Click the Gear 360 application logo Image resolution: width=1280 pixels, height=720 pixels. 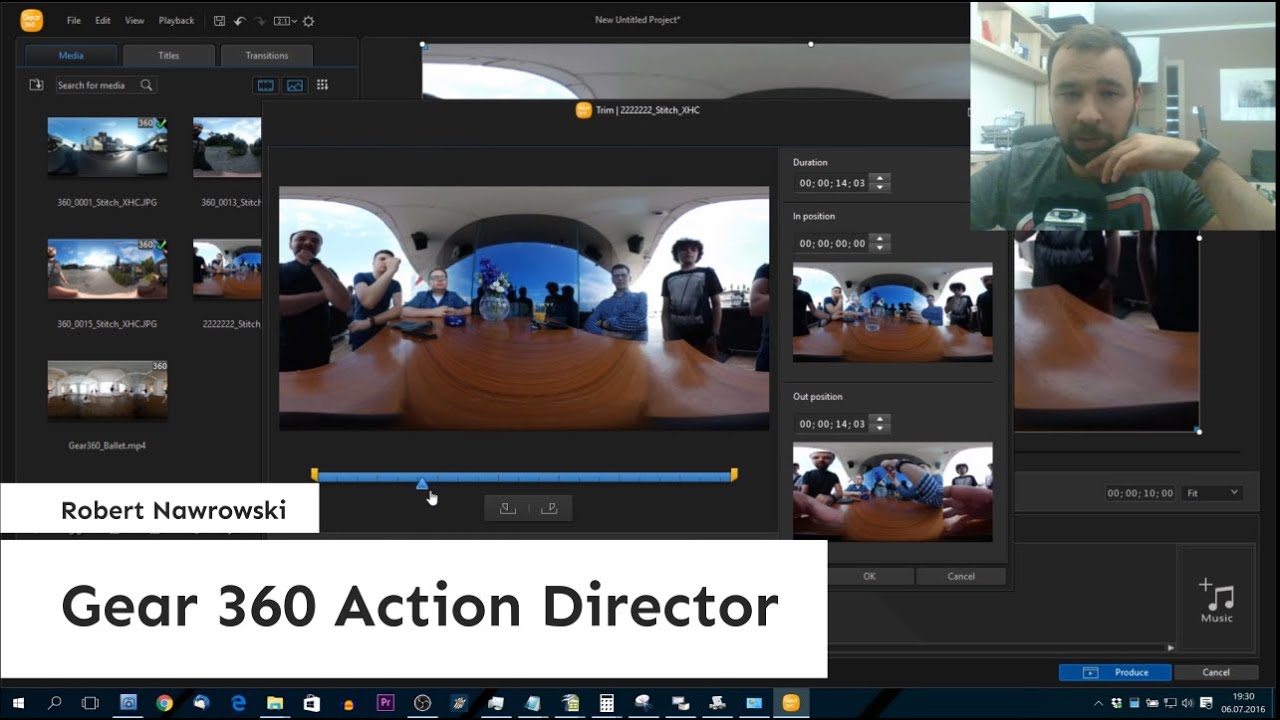[32, 20]
